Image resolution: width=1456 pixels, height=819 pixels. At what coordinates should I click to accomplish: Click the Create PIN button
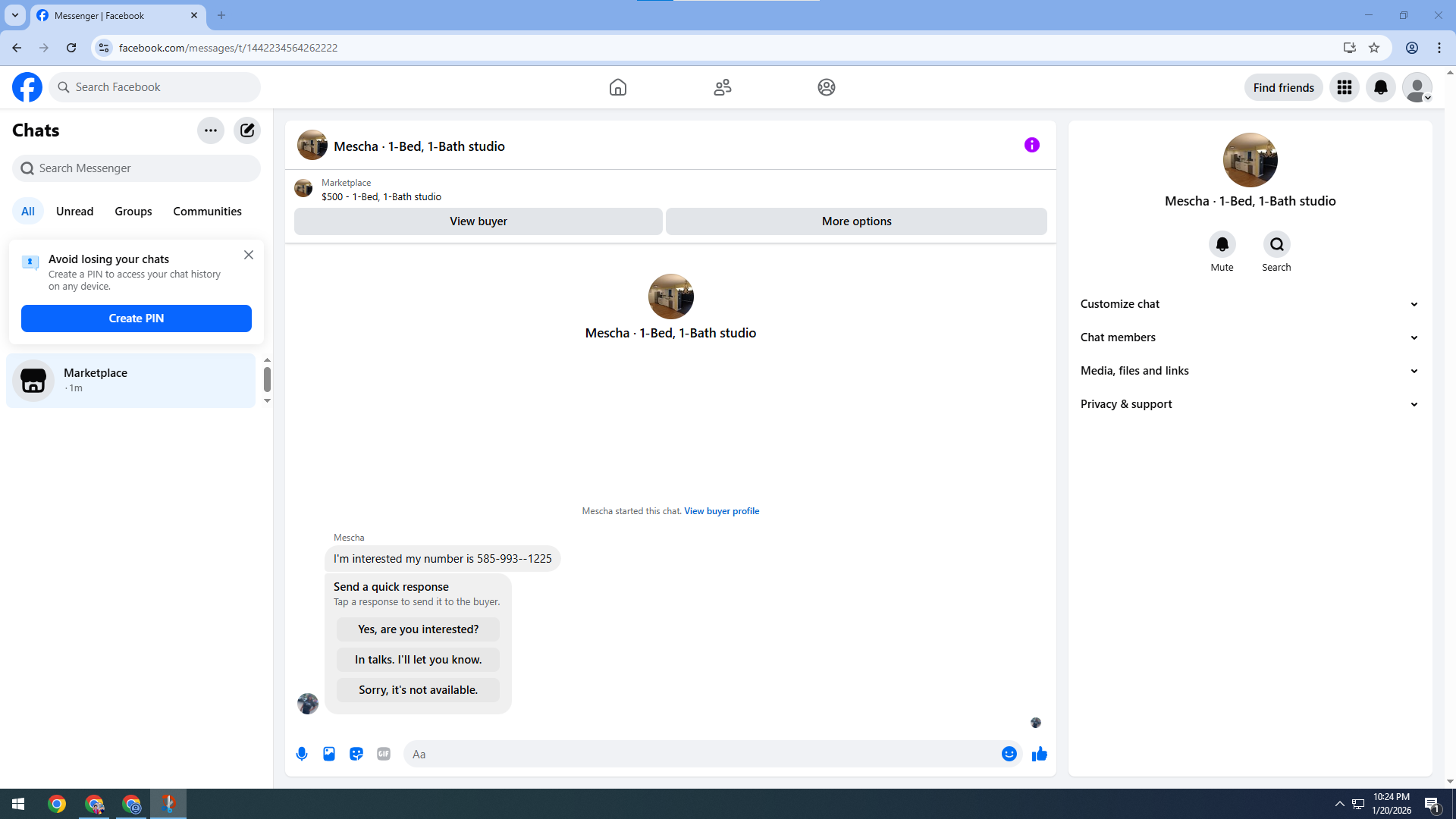point(136,318)
